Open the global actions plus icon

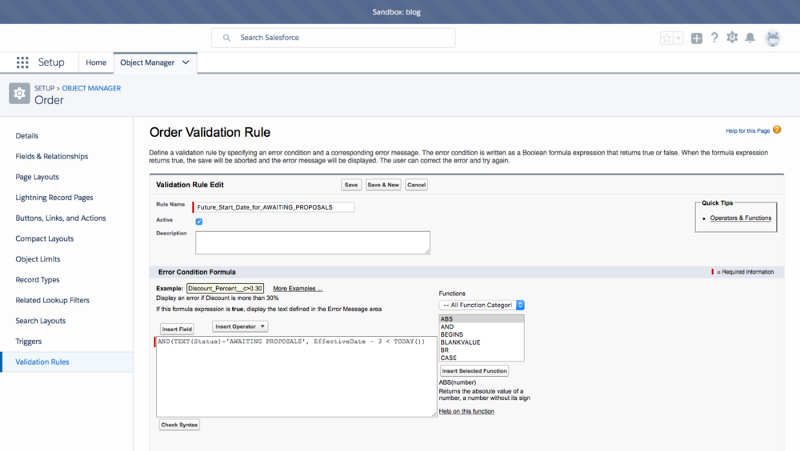tap(697, 38)
